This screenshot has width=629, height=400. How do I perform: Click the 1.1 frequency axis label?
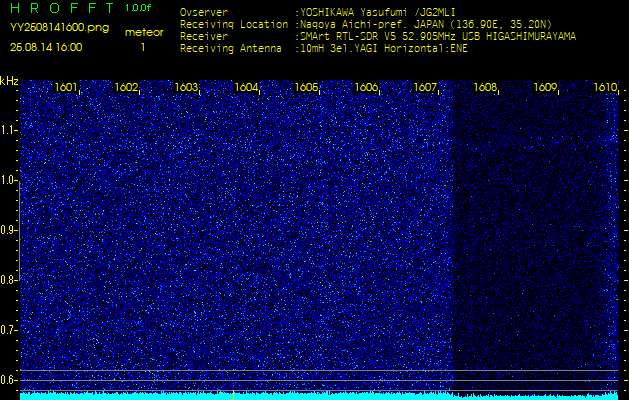pyautogui.click(x=9, y=130)
